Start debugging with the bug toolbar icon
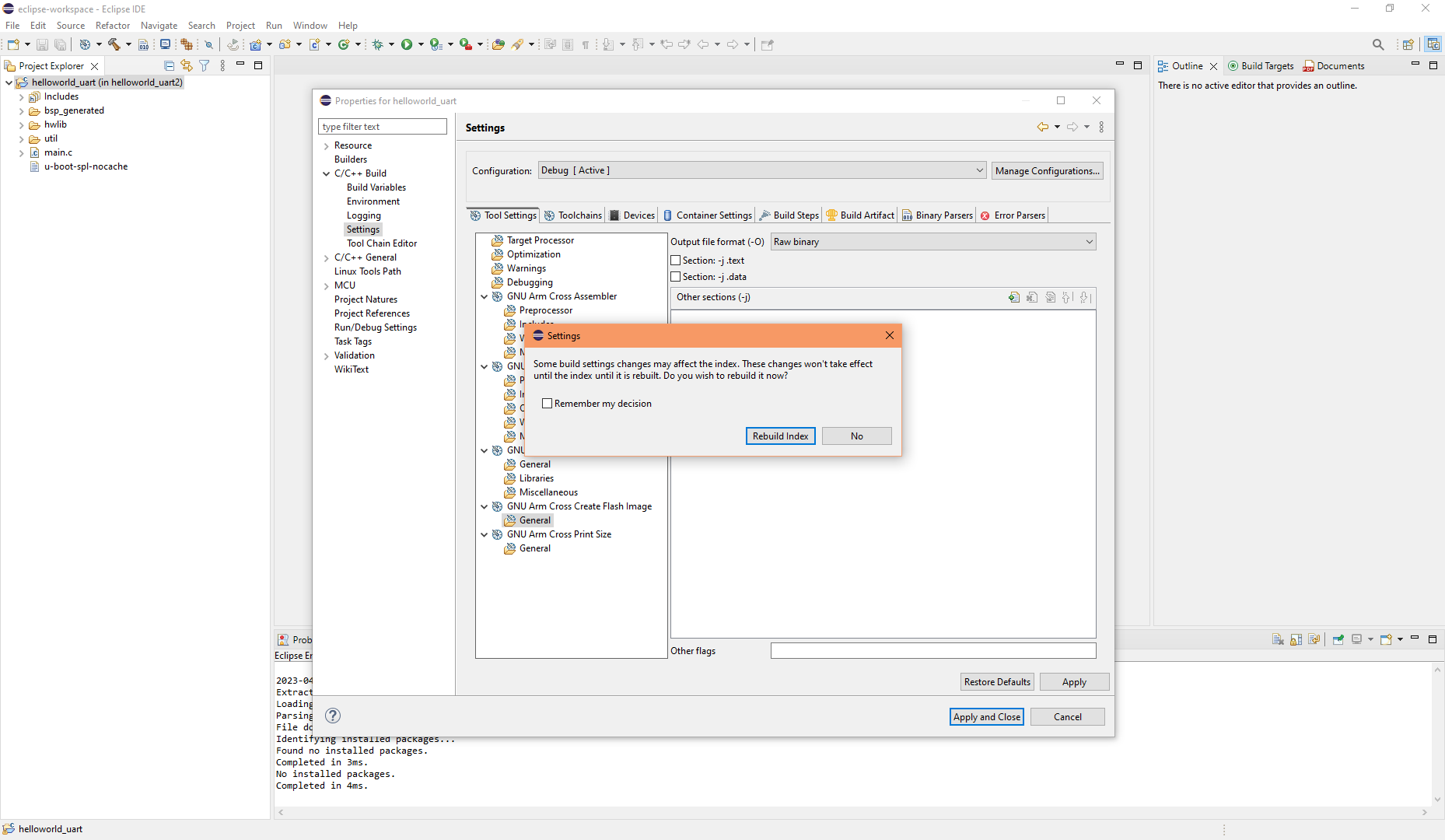Viewport: 1445px width, 840px height. pyautogui.click(x=379, y=44)
